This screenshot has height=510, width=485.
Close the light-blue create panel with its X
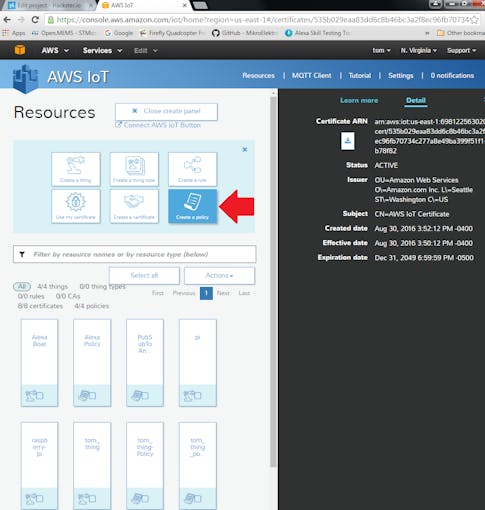point(245,150)
